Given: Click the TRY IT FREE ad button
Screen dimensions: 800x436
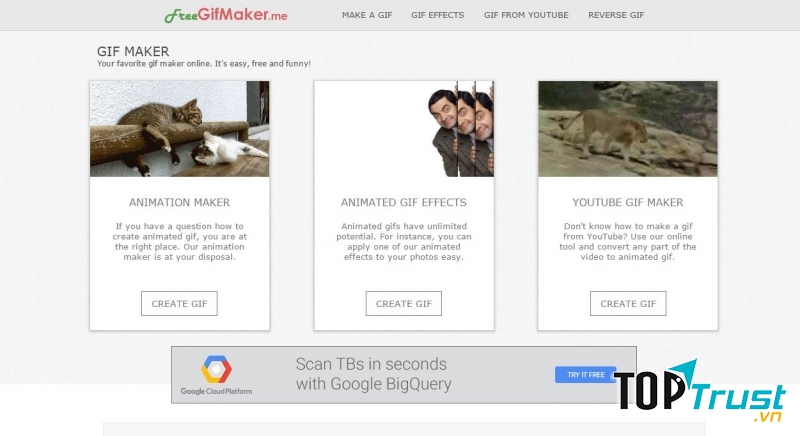Looking at the screenshot, I should pyautogui.click(x=586, y=375).
